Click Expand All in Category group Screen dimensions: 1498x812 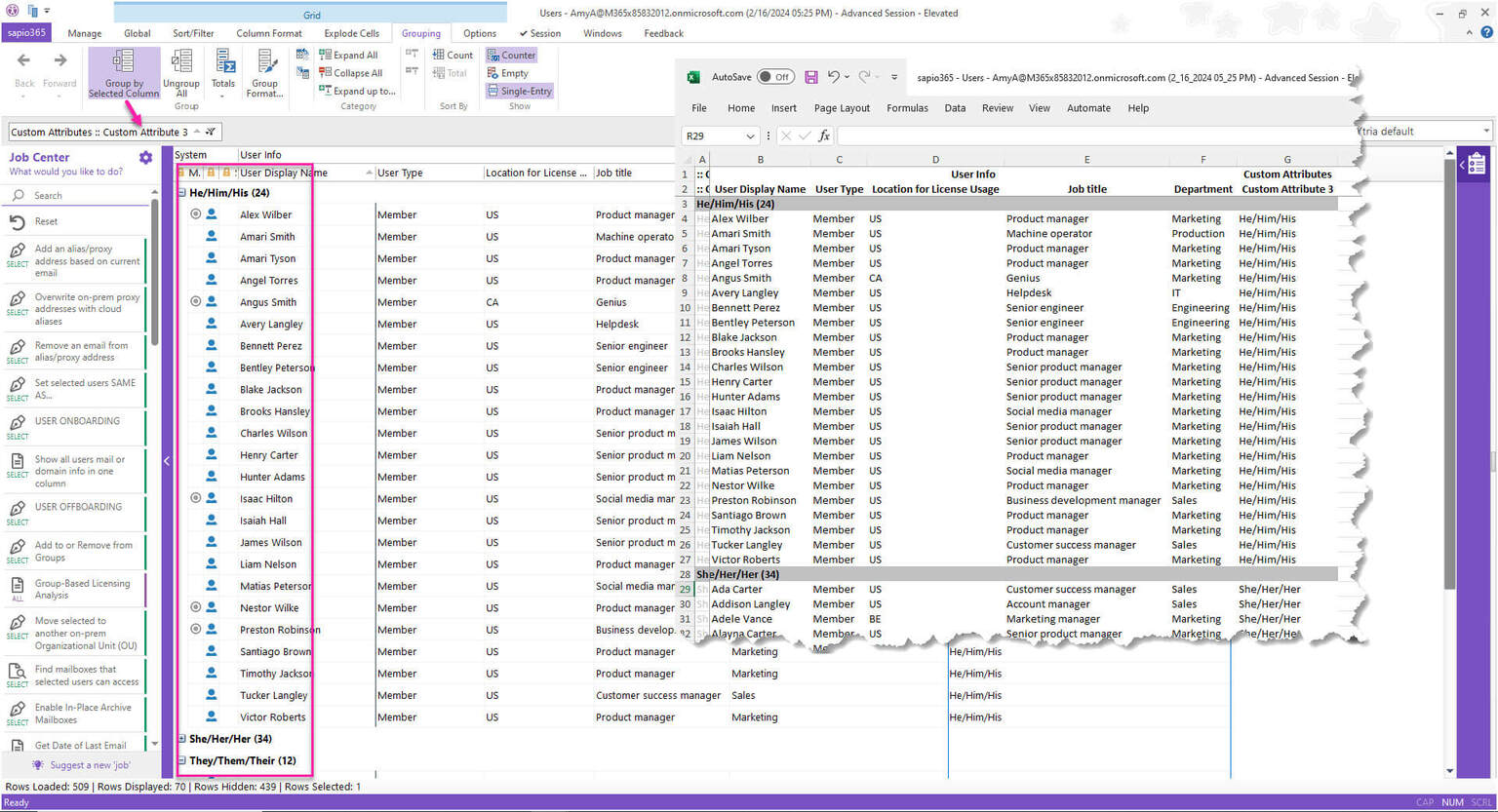point(348,55)
